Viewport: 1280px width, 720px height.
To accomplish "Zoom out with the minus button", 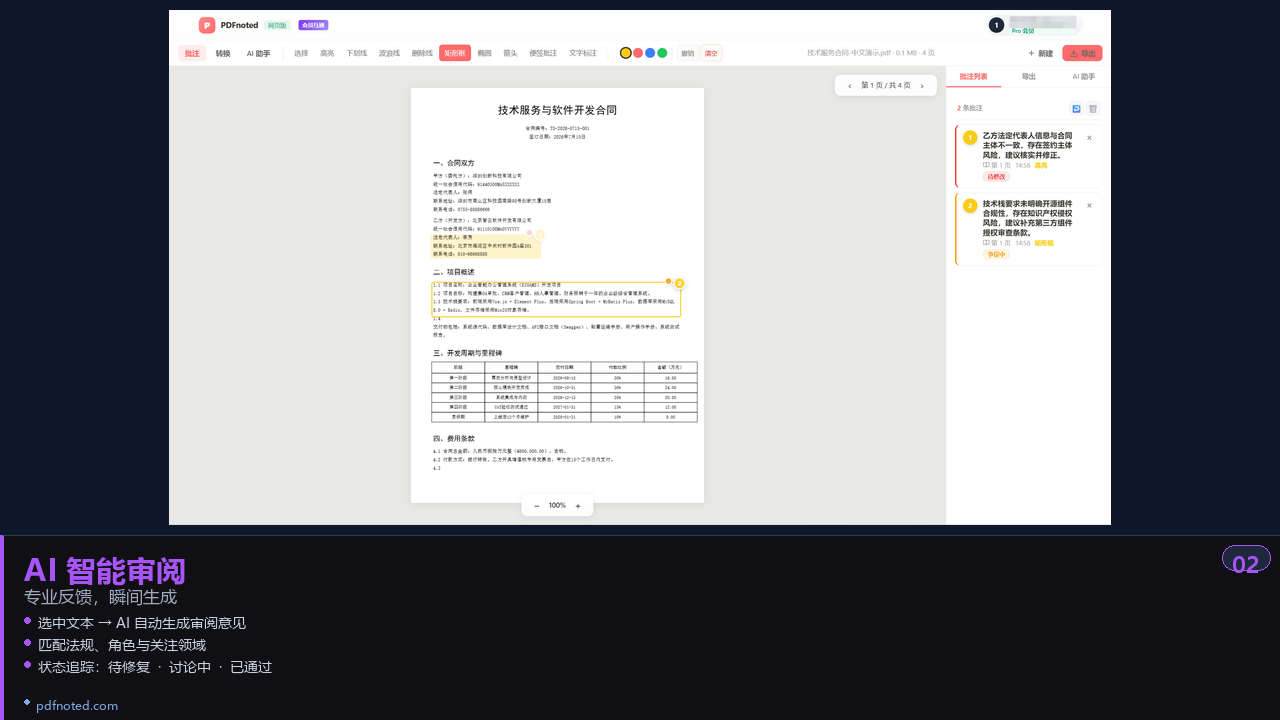I will tap(537, 506).
